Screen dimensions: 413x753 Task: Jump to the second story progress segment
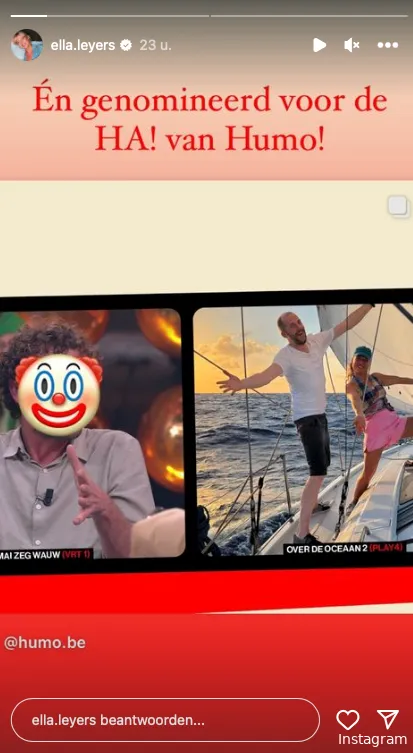(x=309, y=16)
